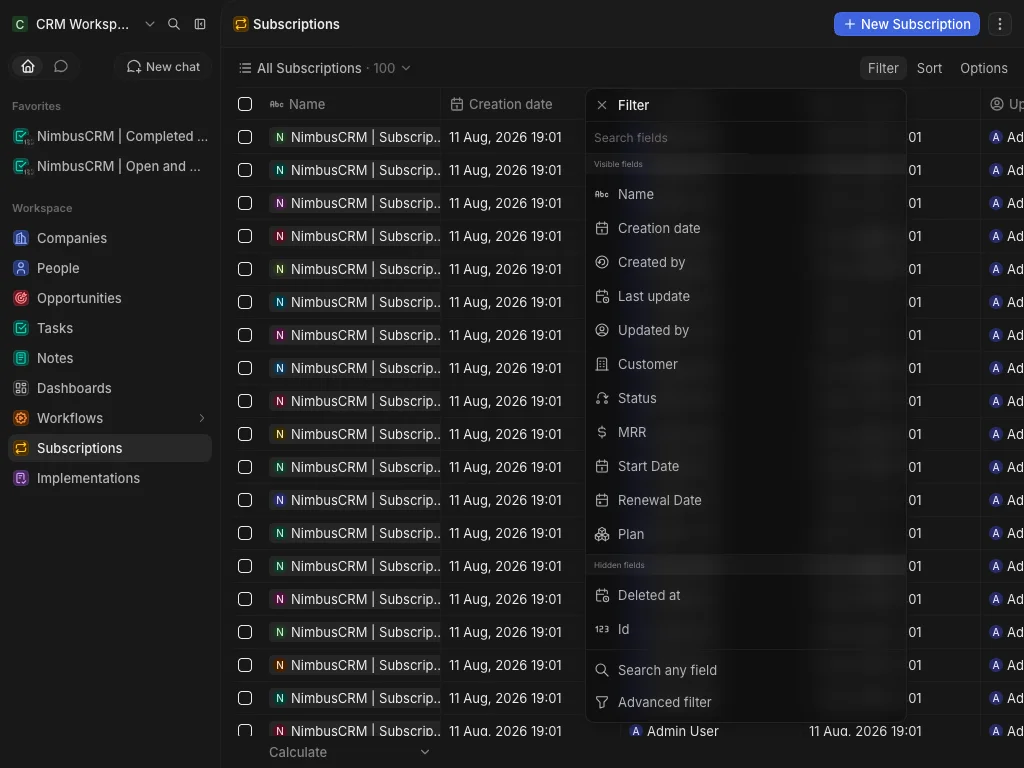This screenshot has height=768, width=1024.
Task: Check the second subscription row checkbox
Action: click(x=245, y=170)
